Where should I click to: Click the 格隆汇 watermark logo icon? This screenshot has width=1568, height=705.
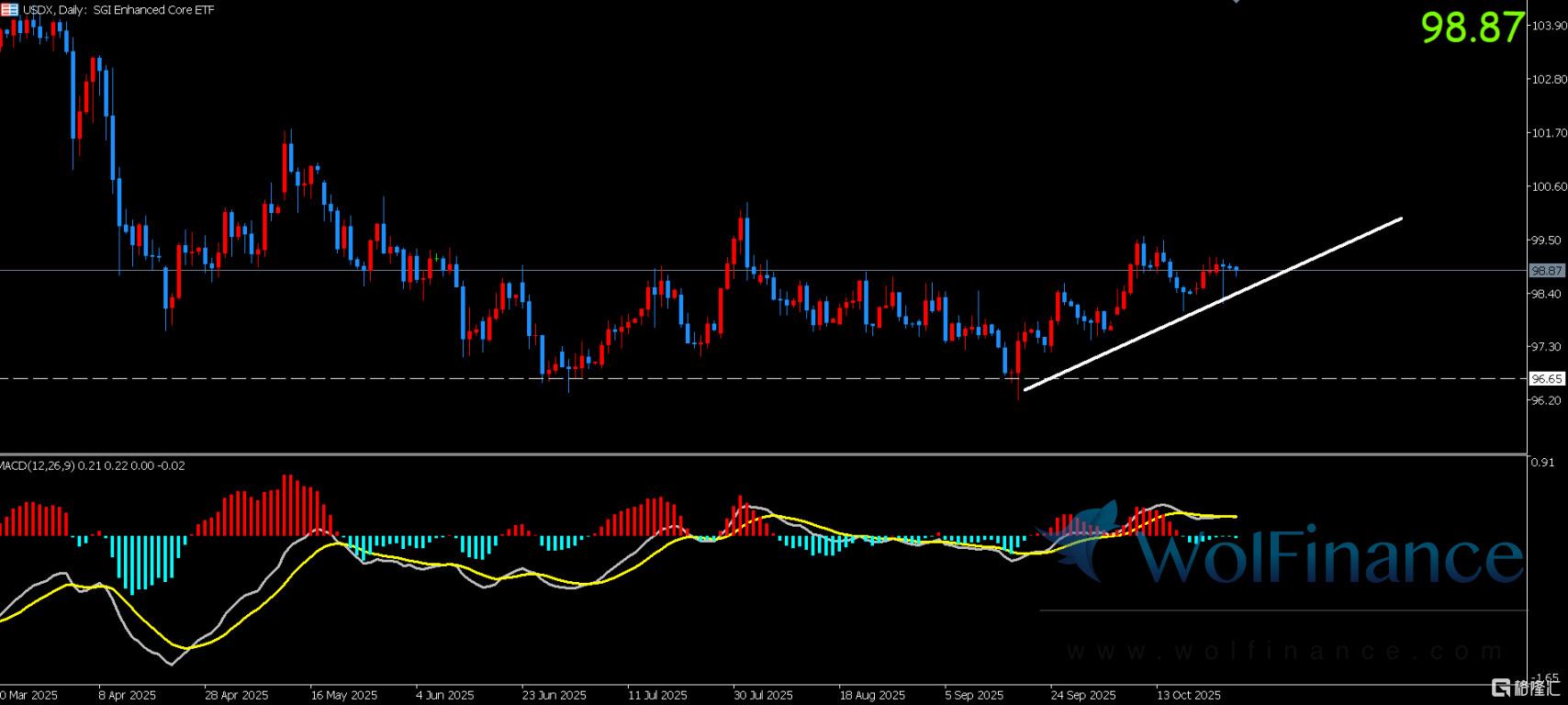coord(1501,687)
